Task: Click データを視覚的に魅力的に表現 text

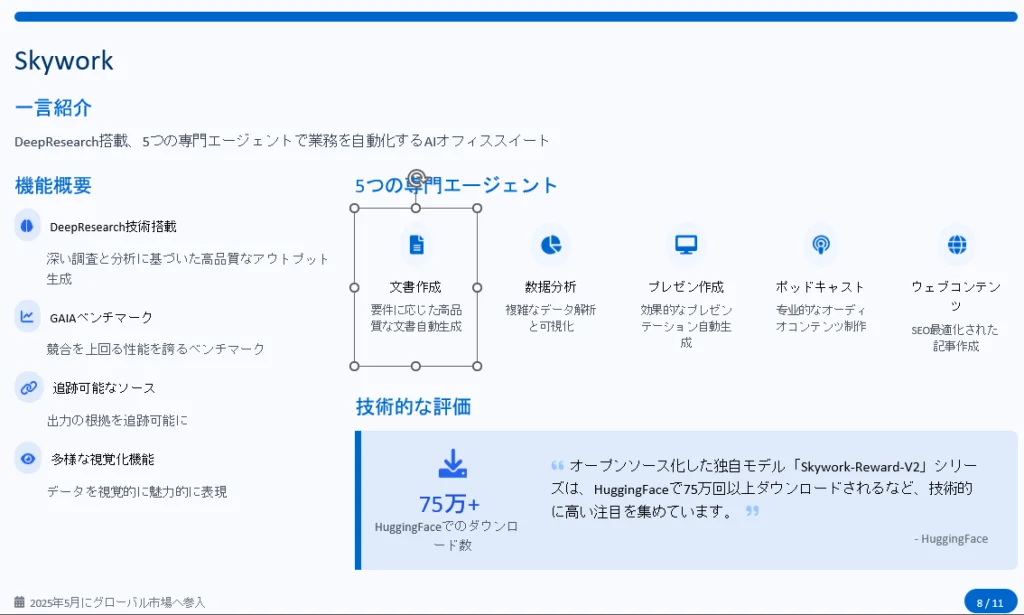Action: 136,492
